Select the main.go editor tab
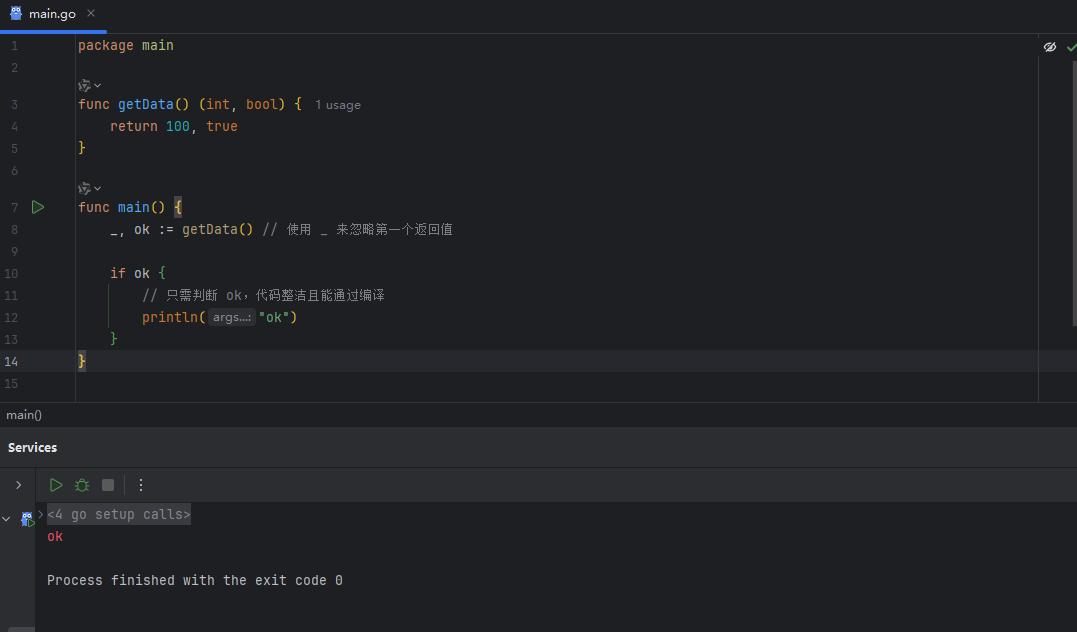 pos(51,14)
